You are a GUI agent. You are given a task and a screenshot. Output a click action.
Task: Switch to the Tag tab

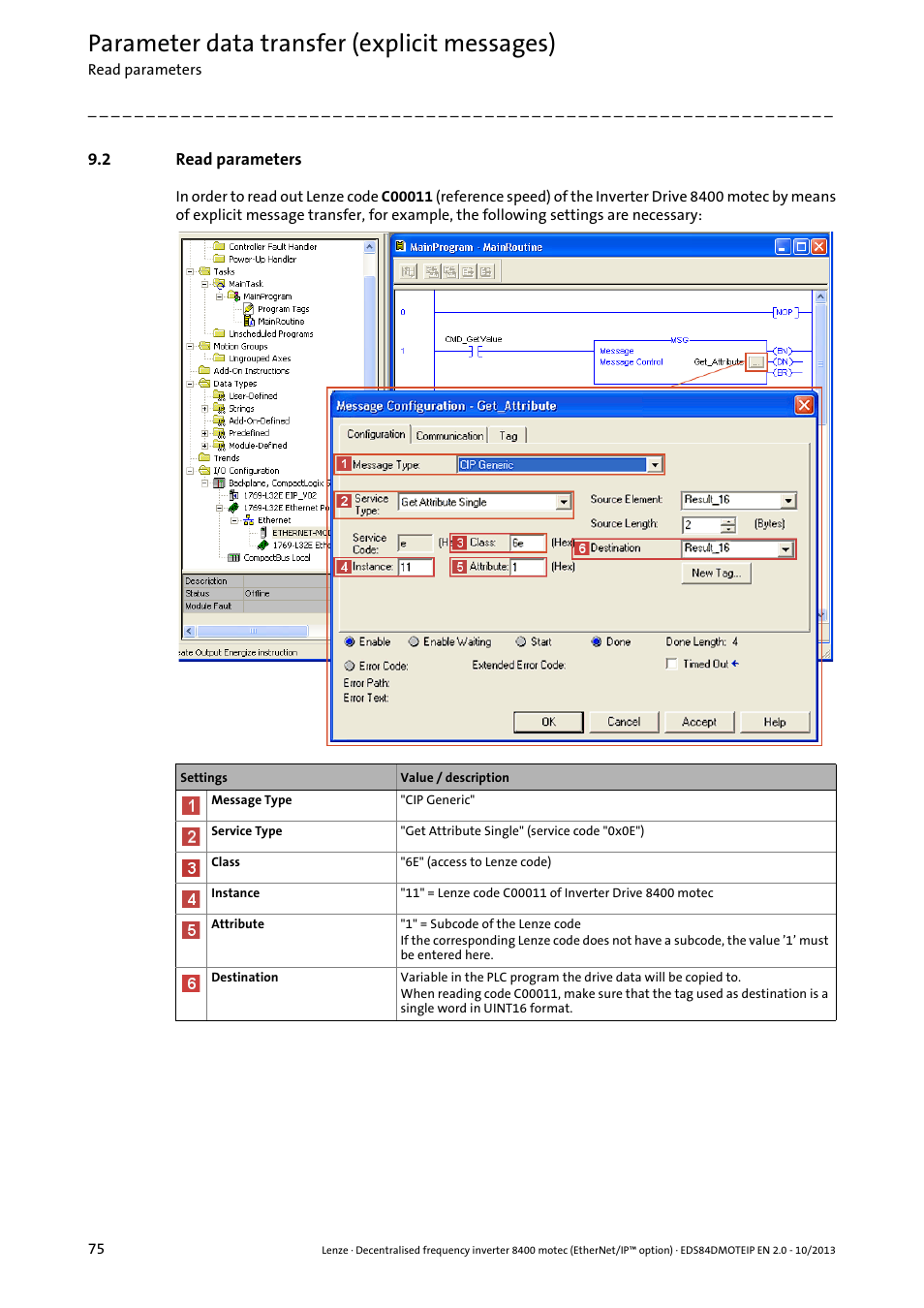[508, 436]
